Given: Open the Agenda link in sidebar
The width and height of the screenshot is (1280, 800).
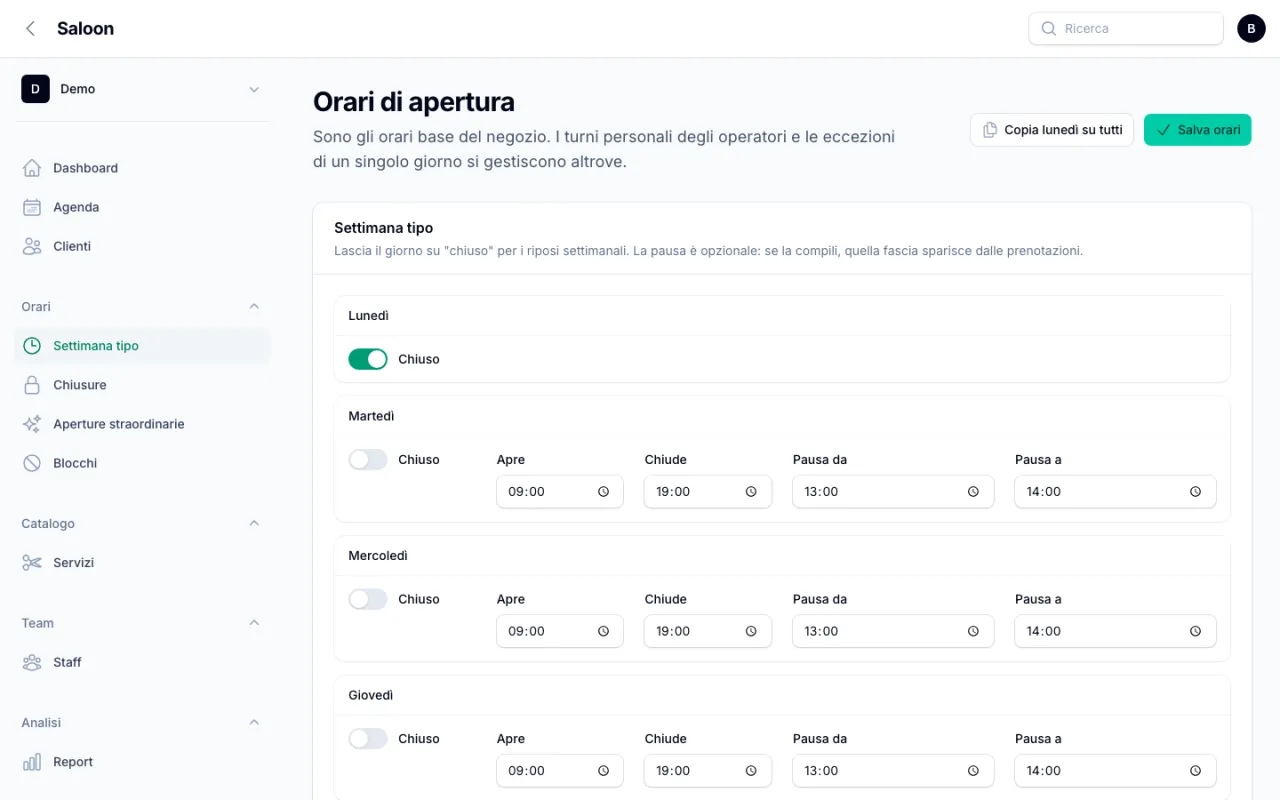Looking at the screenshot, I should (x=143, y=207).
